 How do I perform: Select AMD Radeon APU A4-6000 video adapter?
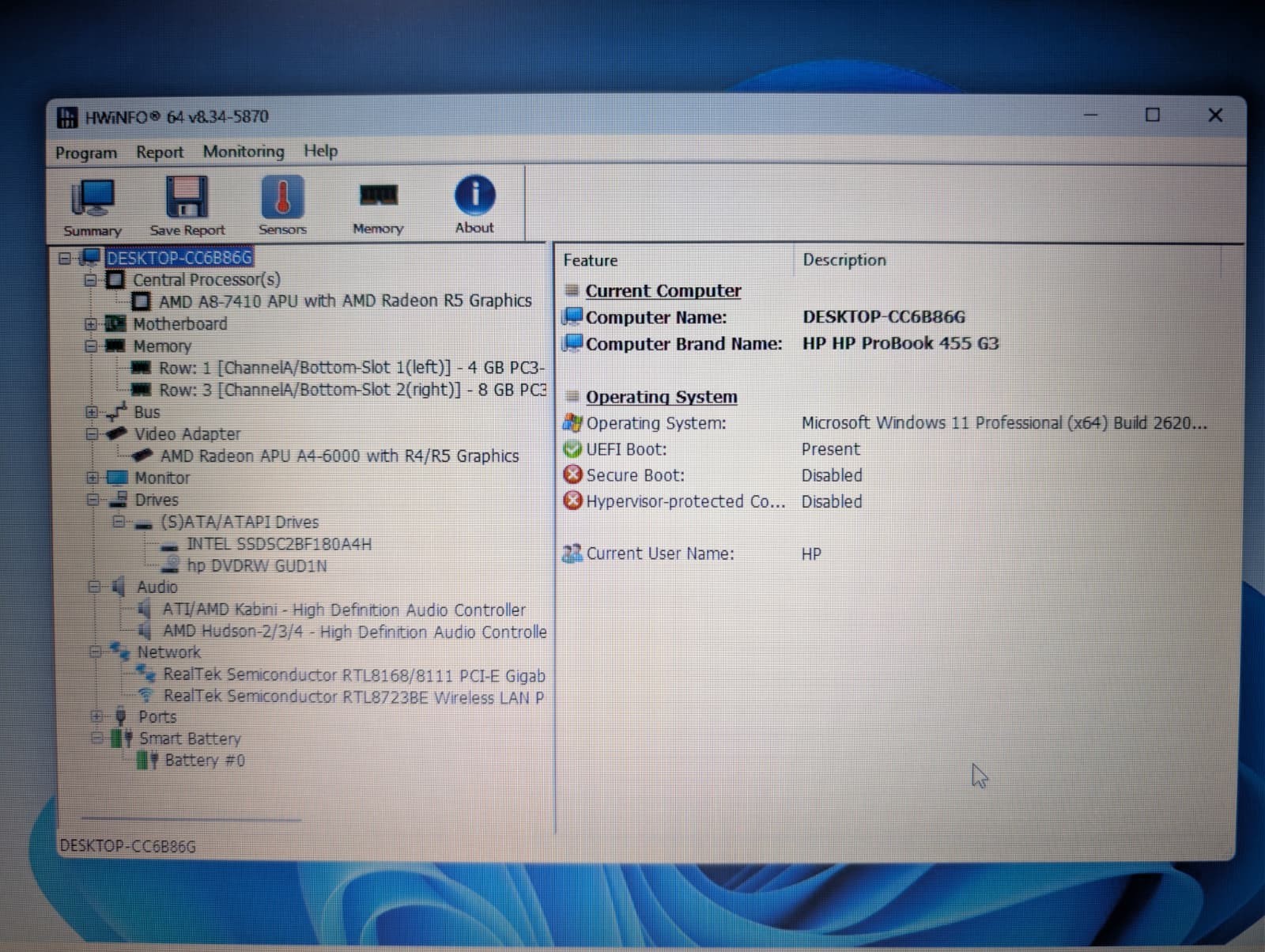click(x=339, y=456)
